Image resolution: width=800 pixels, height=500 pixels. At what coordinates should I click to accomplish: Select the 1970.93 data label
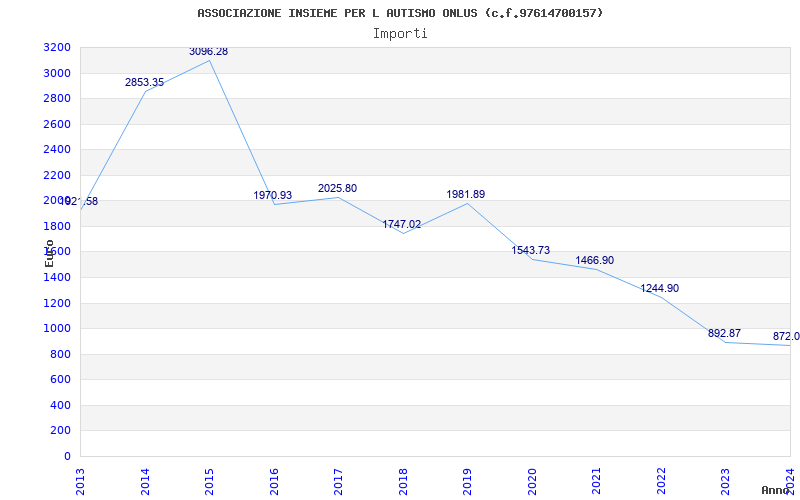tap(272, 195)
